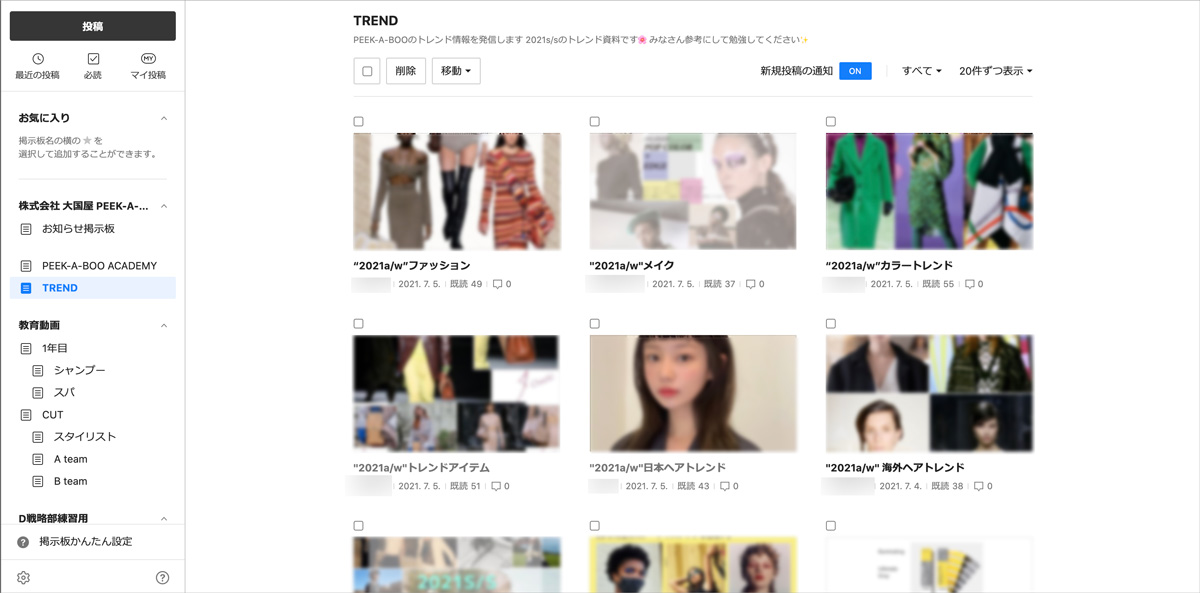This screenshot has width=1200, height=593.
Task: Click the comment icon under "2021a/w"ファッション
Action: (x=497, y=285)
